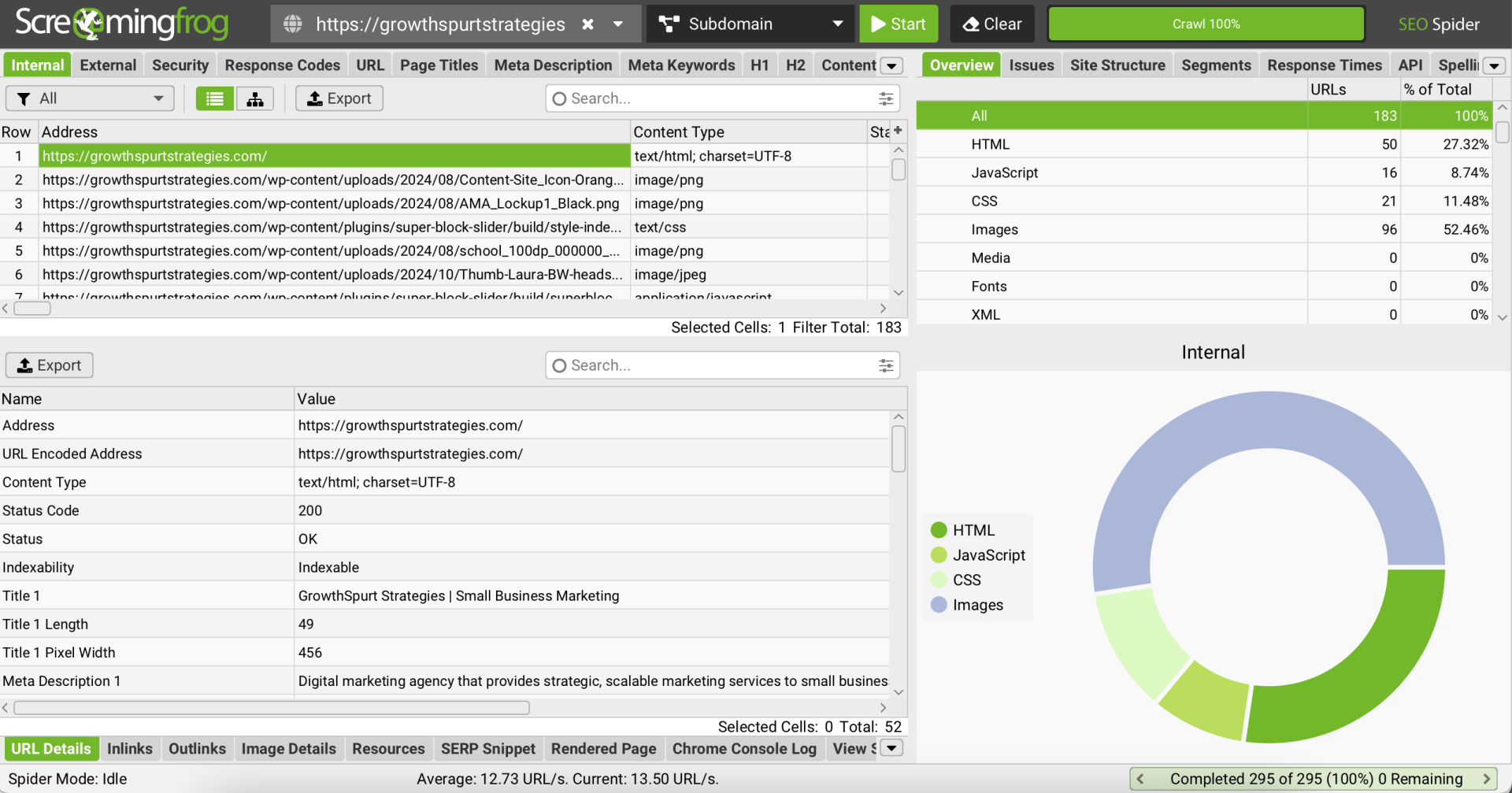Expand more tabs arrow next to Content
This screenshot has width=1512, height=793.
click(x=891, y=66)
